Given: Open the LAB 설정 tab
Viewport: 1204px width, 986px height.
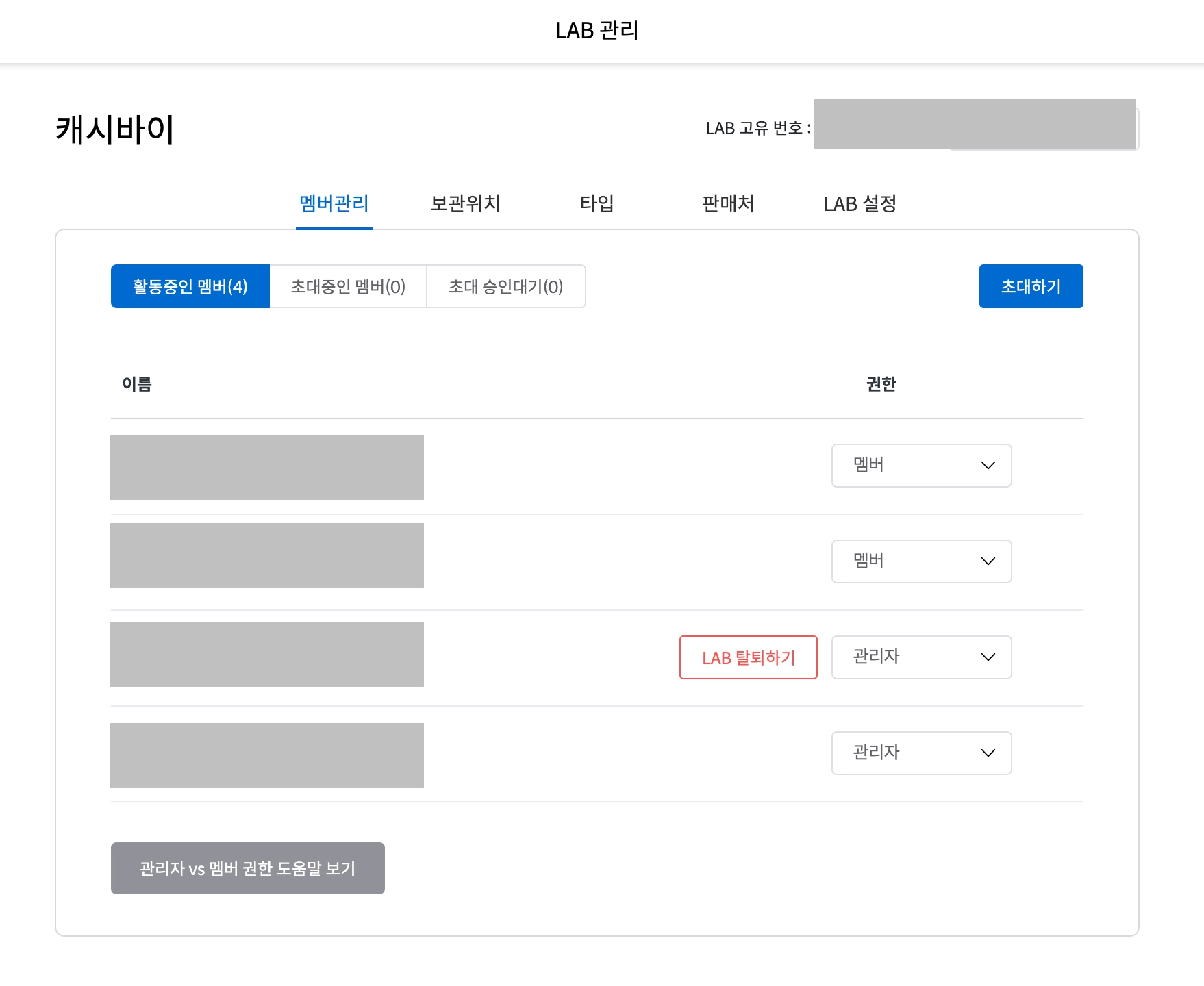Looking at the screenshot, I should [860, 204].
